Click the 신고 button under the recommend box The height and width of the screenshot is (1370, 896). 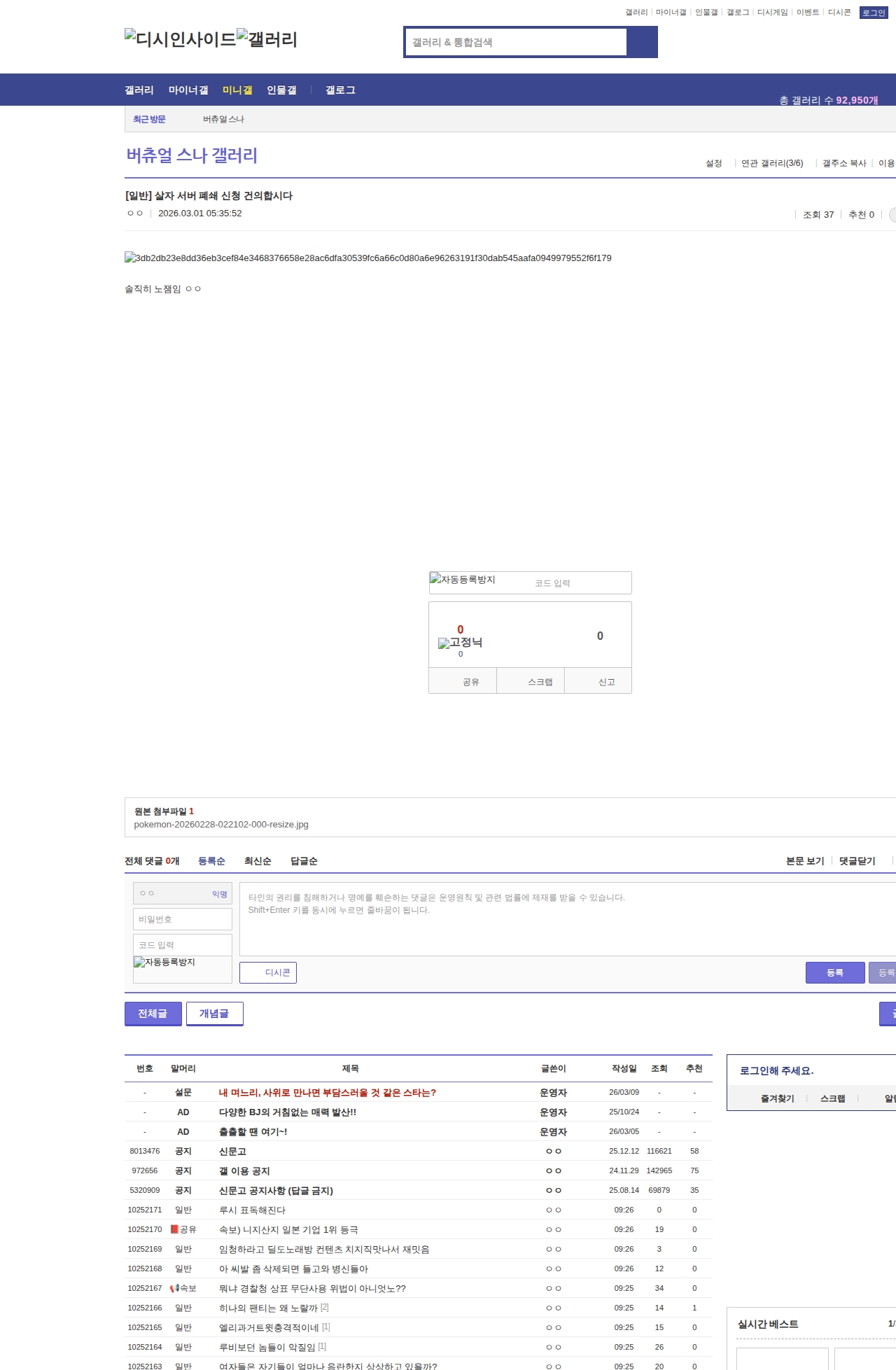(x=598, y=681)
